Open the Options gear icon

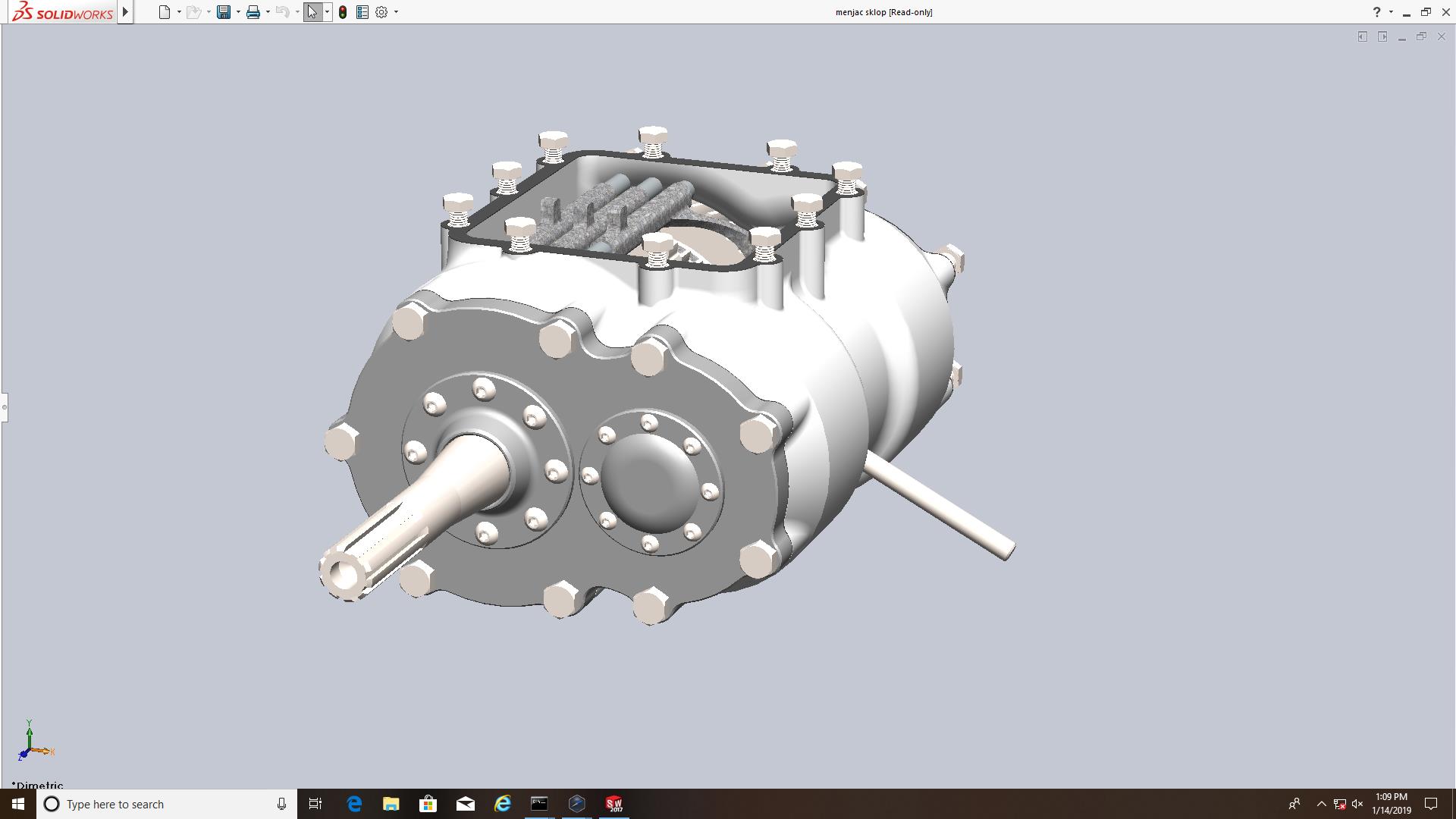pos(381,12)
